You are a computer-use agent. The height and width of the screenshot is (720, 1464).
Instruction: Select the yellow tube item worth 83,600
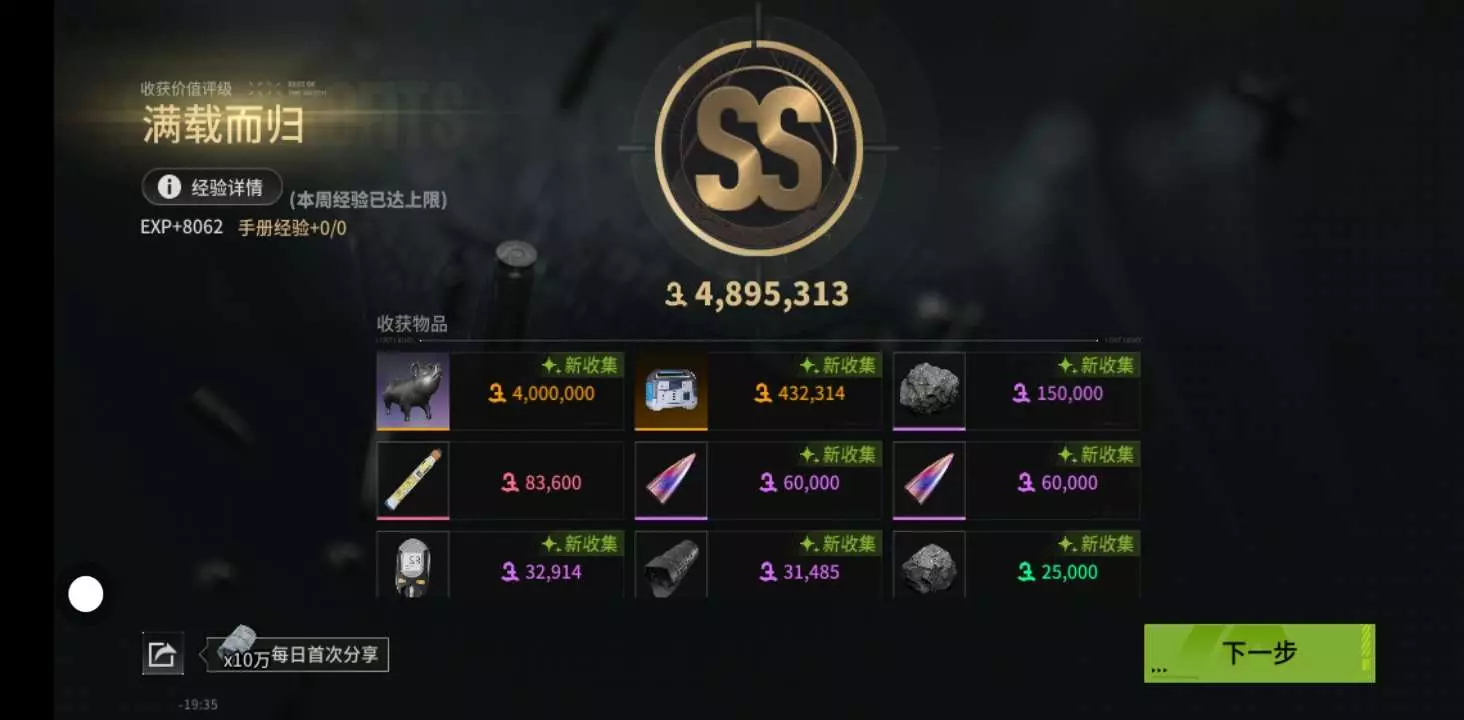coord(413,480)
